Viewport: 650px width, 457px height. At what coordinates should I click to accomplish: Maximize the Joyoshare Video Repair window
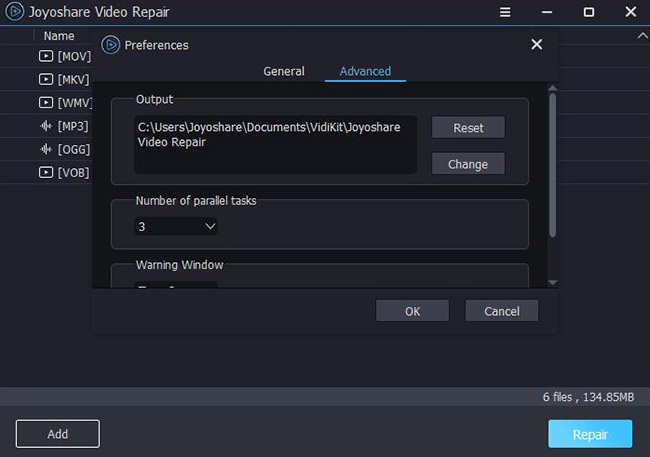589,12
